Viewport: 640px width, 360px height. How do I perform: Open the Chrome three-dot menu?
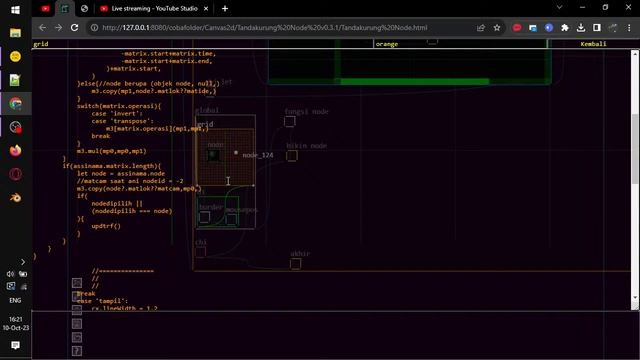(x=629, y=28)
